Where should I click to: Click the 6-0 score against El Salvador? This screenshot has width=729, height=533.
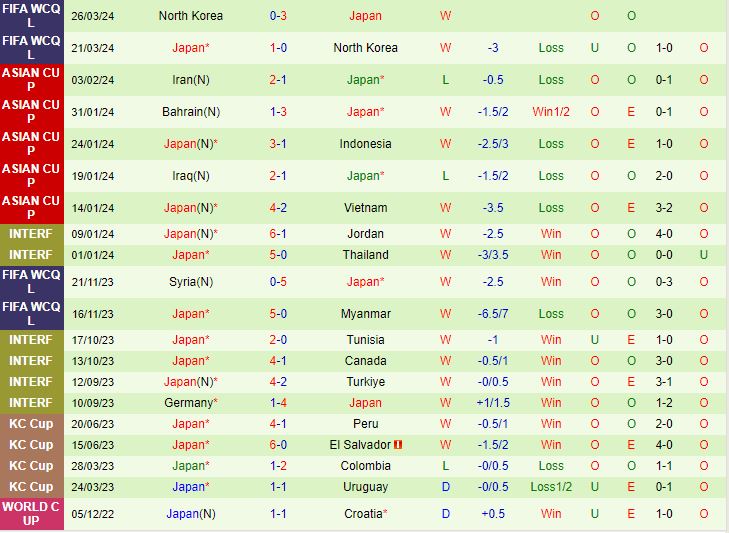click(x=278, y=445)
